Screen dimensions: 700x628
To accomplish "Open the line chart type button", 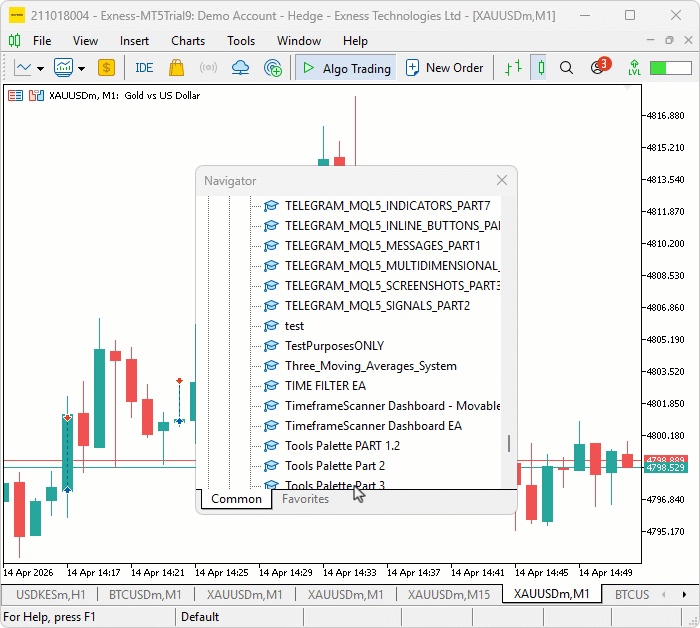I will coord(22,68).
